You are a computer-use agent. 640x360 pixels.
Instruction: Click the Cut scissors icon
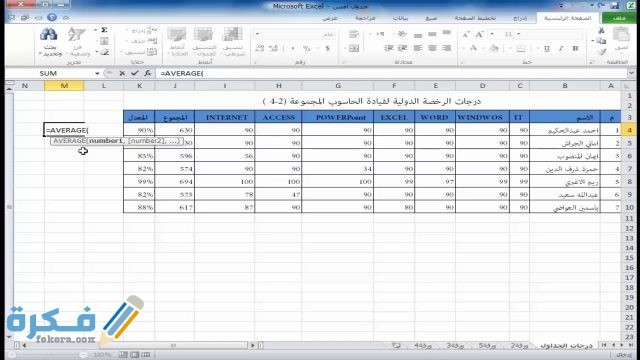(601, 30)
